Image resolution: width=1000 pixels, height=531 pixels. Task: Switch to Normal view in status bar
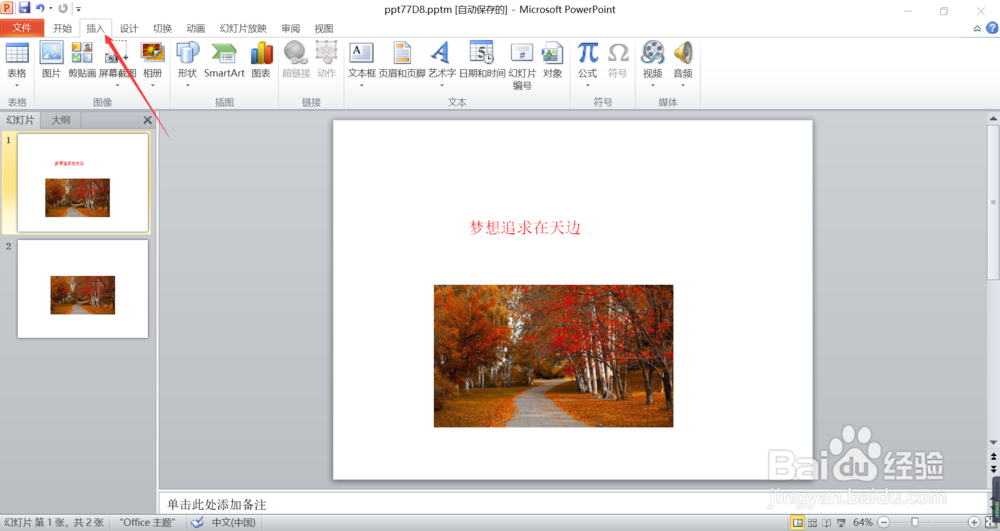797,523
